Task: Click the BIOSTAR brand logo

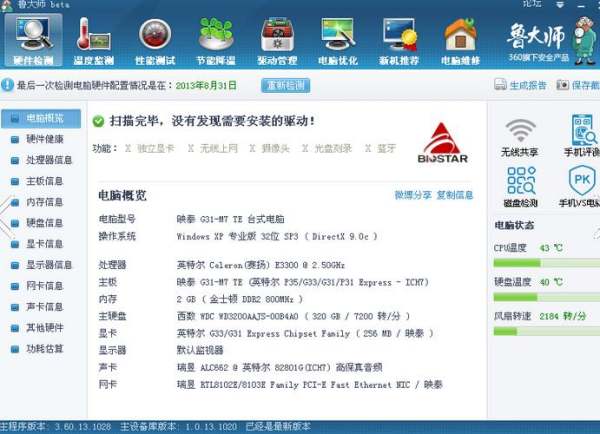Action: pos(442,143)
